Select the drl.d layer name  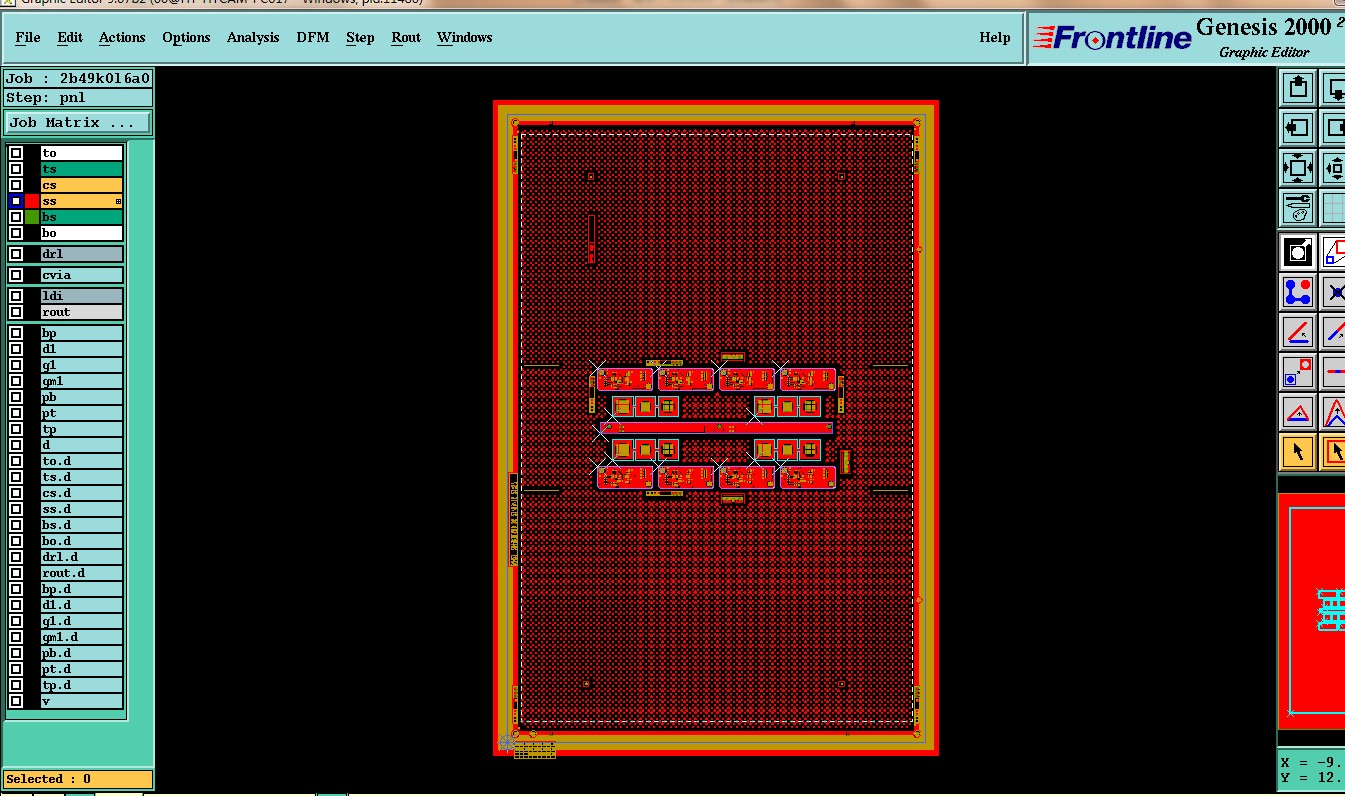(x=82, y=557)
